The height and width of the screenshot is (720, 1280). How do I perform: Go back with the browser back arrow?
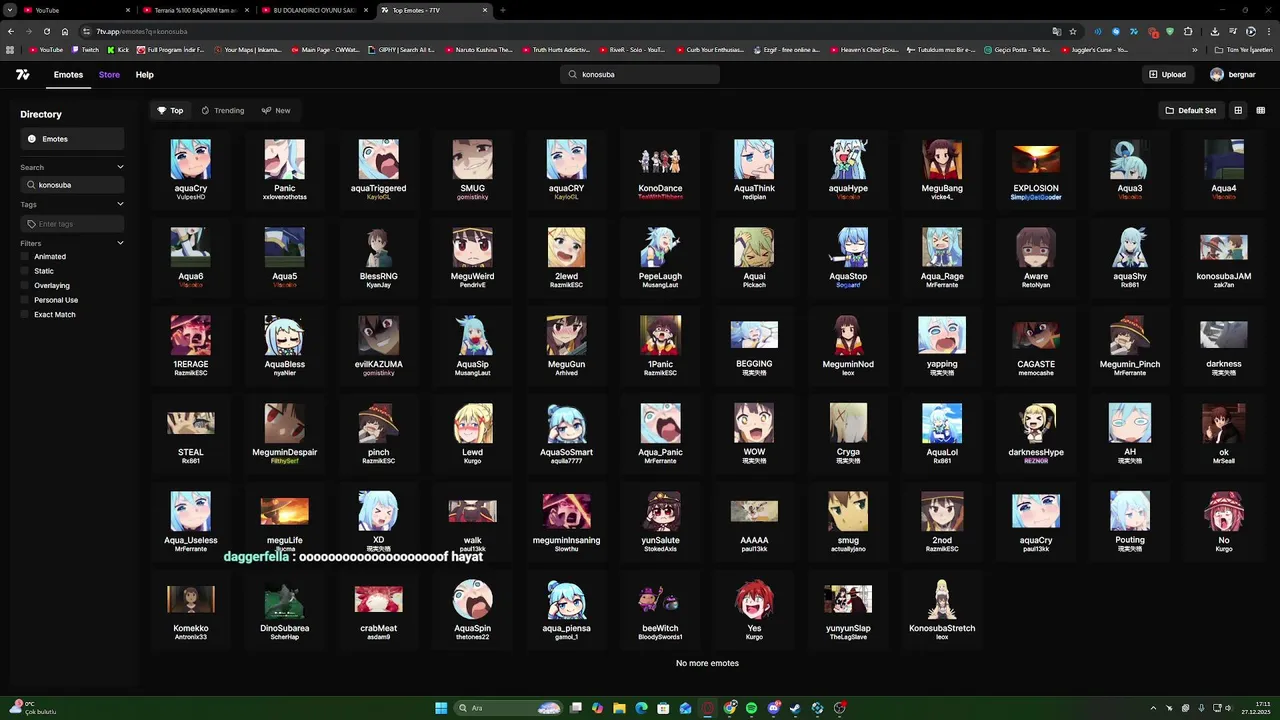tap(11, 31)
